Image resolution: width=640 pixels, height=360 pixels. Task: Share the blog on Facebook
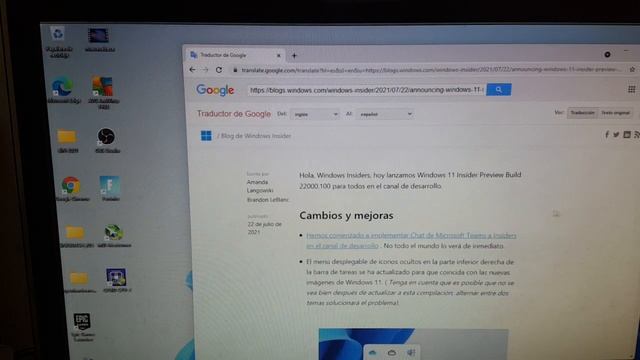coord(607,134)
